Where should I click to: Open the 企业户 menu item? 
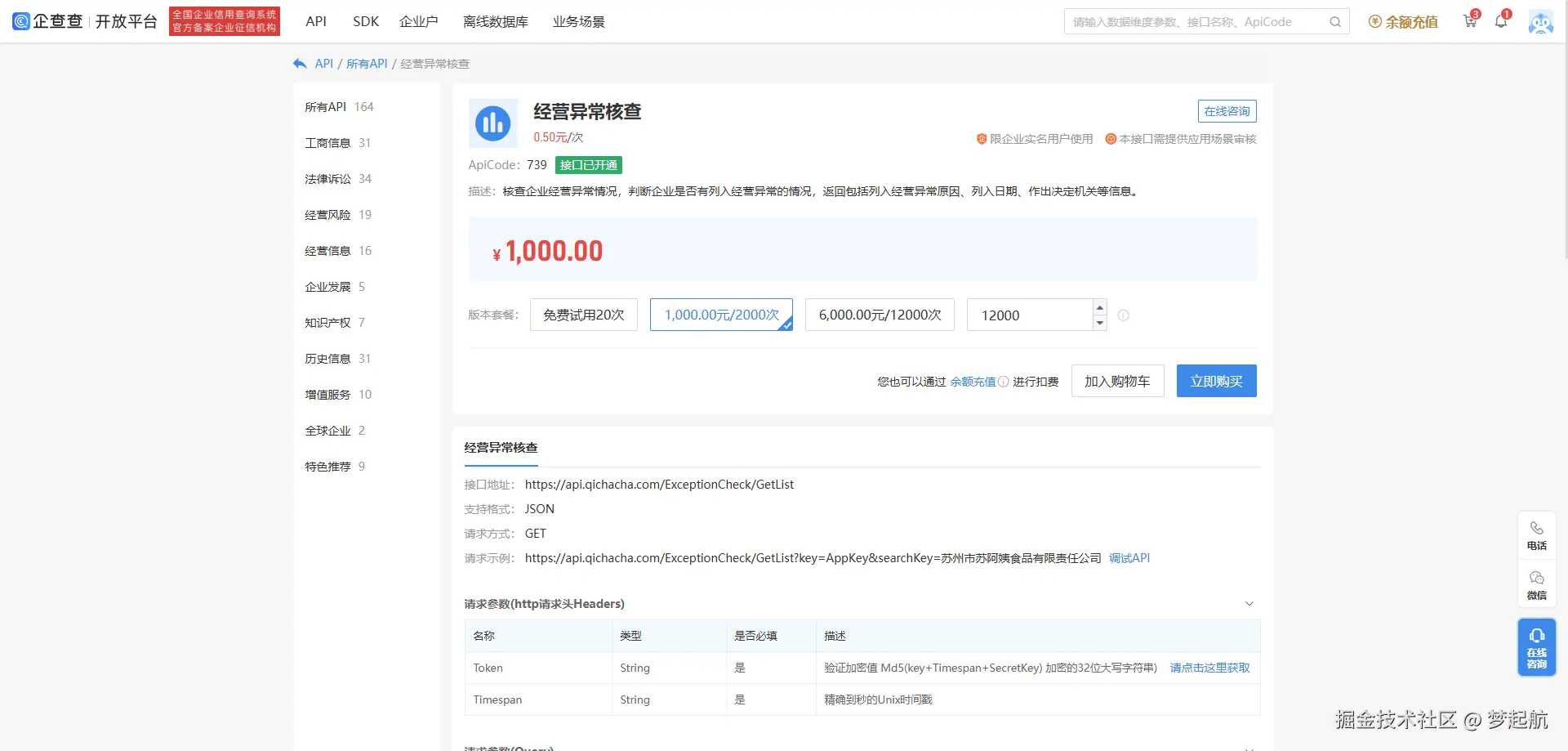tap(419, 21)
